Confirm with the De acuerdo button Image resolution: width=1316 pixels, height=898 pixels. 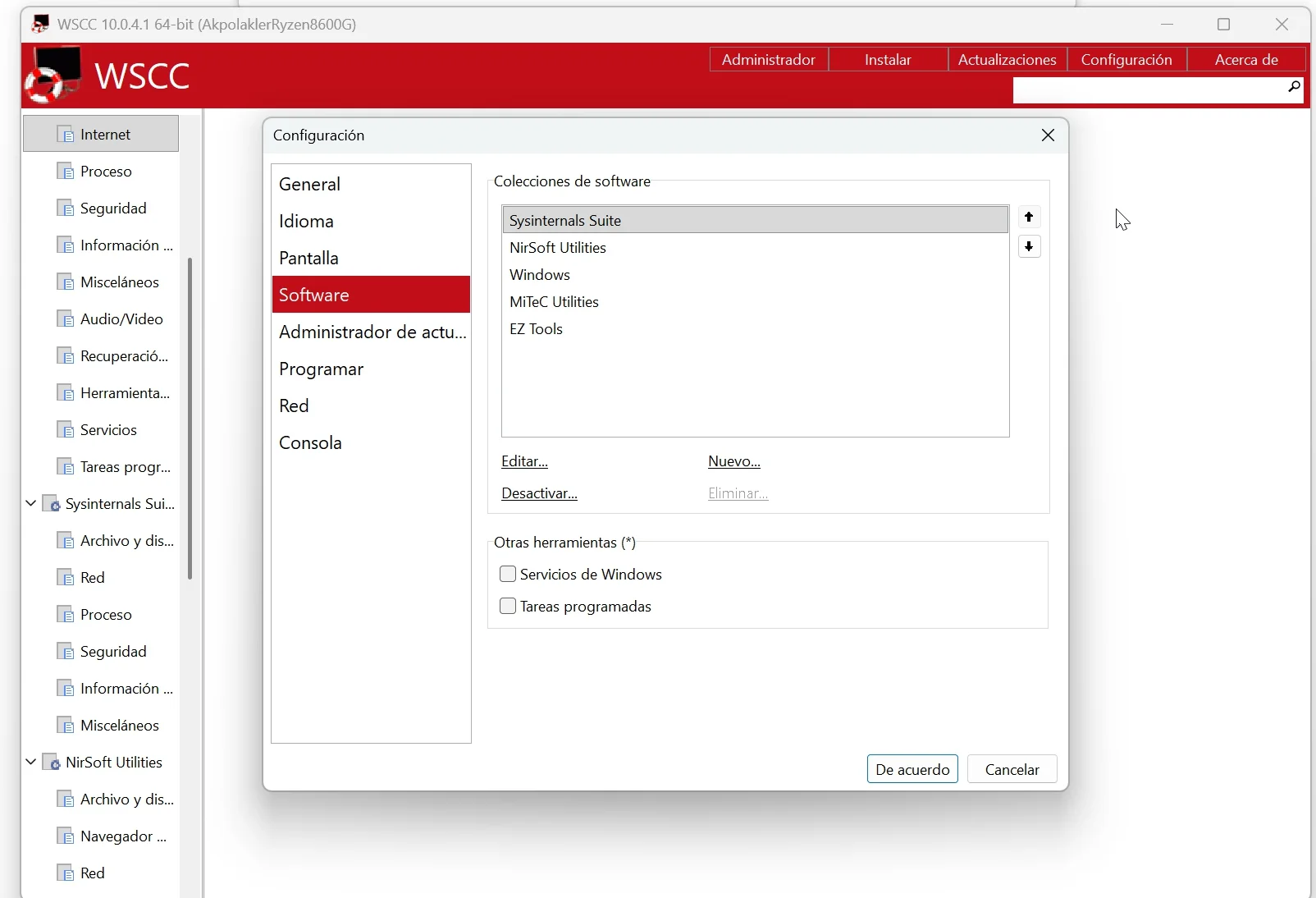pos(912,769)
